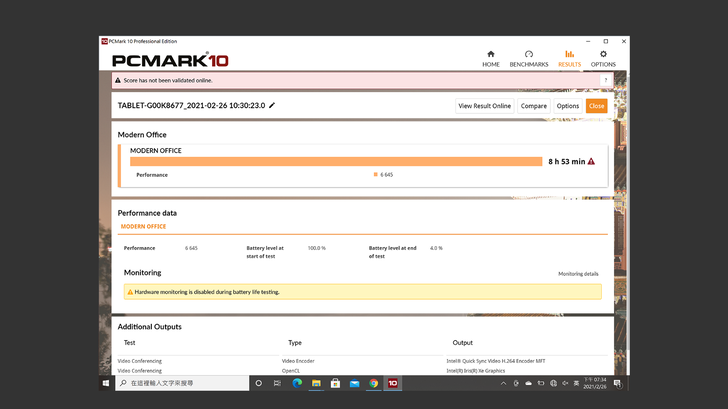Open Task View on the taskbar
Image resolution: width=728 pixels, height=409 pixels.
coord(278,383)
